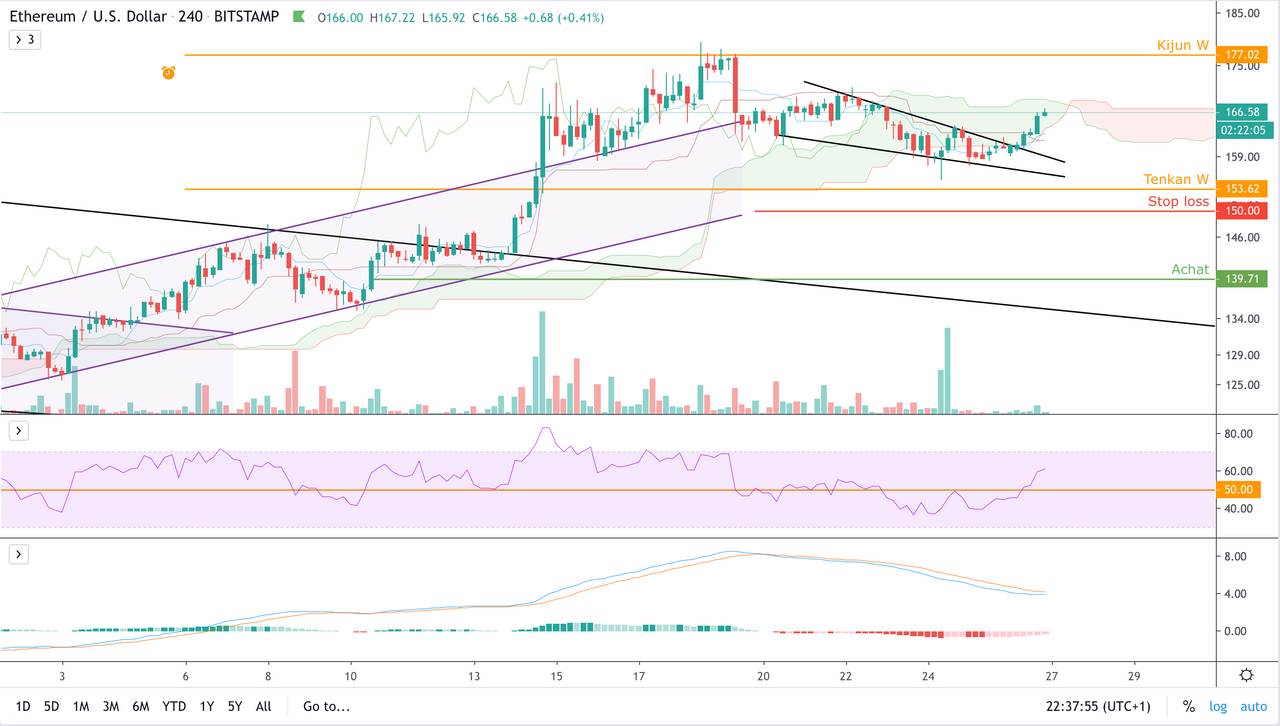Screen dimensions: 1280x726
Task: Toggle auto scale mode
Action: click(1253, 706)
